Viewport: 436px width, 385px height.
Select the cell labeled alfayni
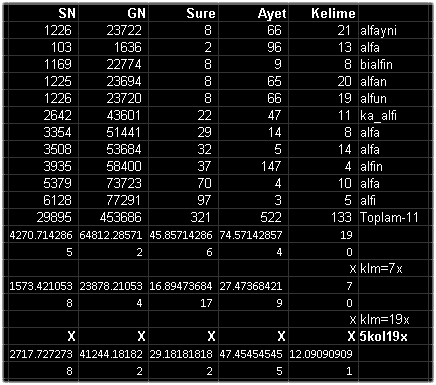coord(393,31)
